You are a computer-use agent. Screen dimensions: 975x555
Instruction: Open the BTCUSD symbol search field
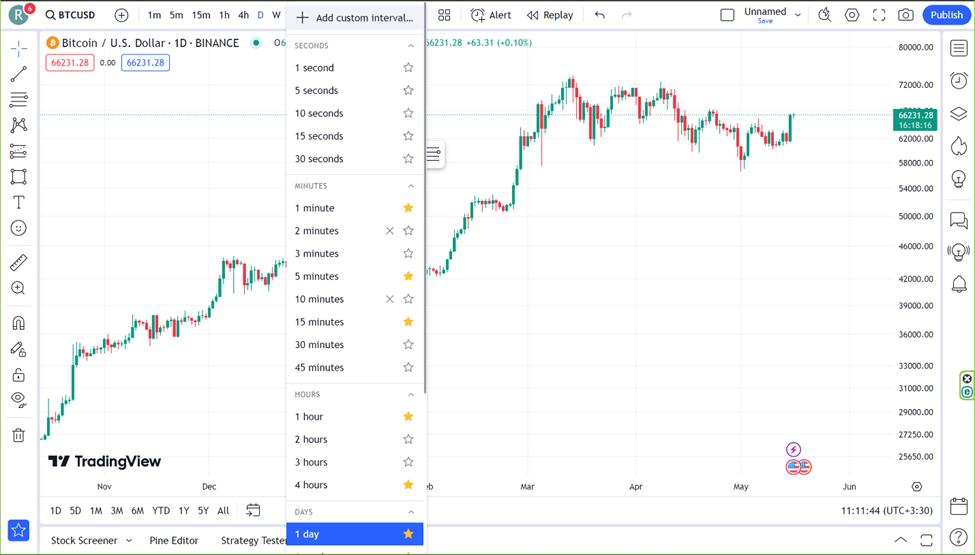coord(70,15)
